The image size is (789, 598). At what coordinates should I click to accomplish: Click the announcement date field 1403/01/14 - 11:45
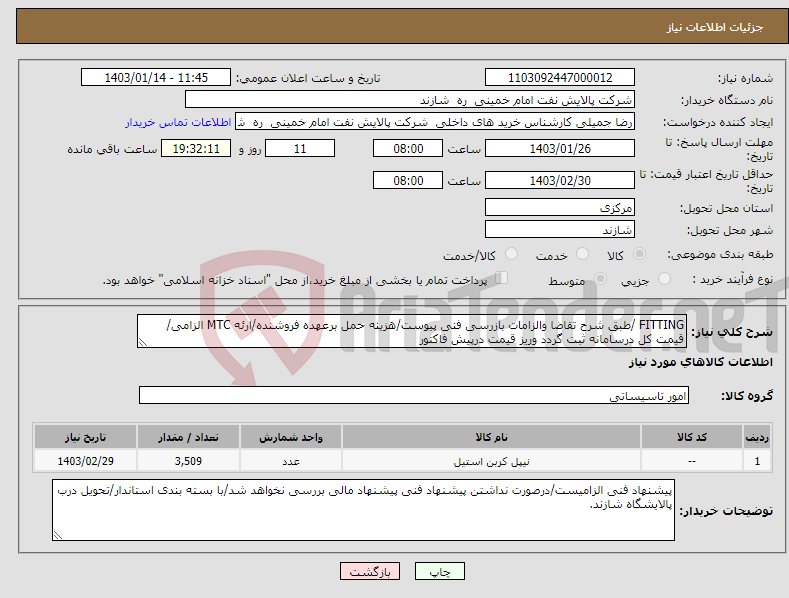156,78
